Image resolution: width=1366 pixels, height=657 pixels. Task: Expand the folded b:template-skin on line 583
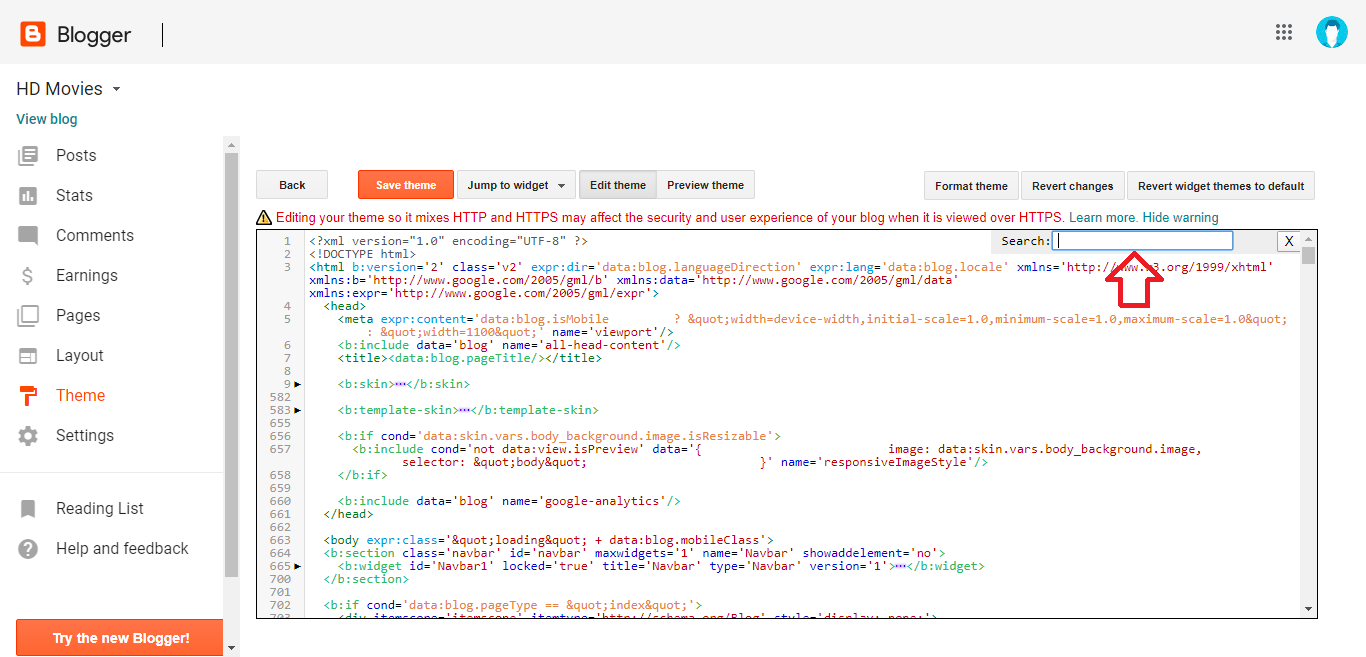(x=298, y=410)
